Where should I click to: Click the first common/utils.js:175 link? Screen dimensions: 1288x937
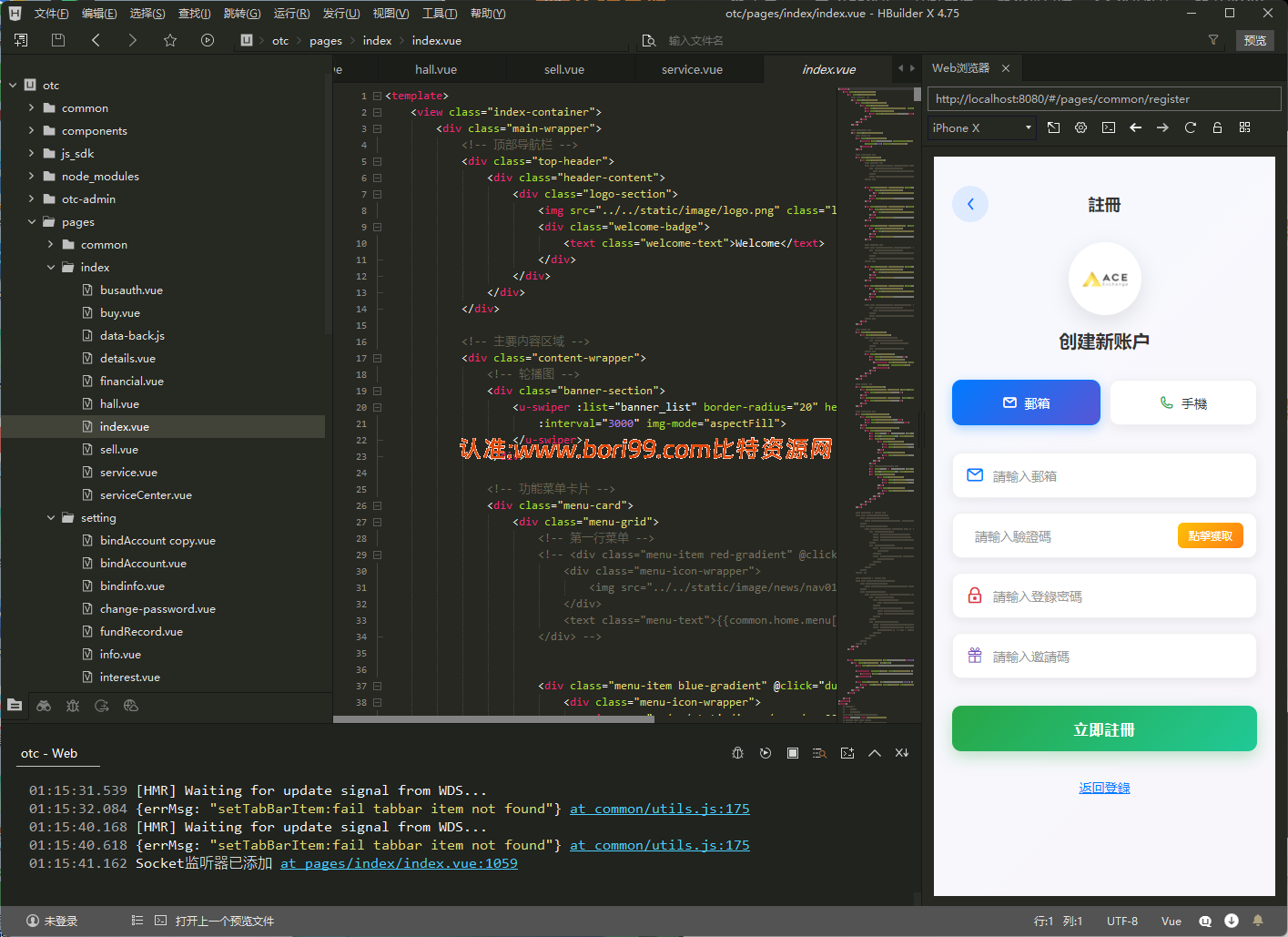tap(660, 809)
